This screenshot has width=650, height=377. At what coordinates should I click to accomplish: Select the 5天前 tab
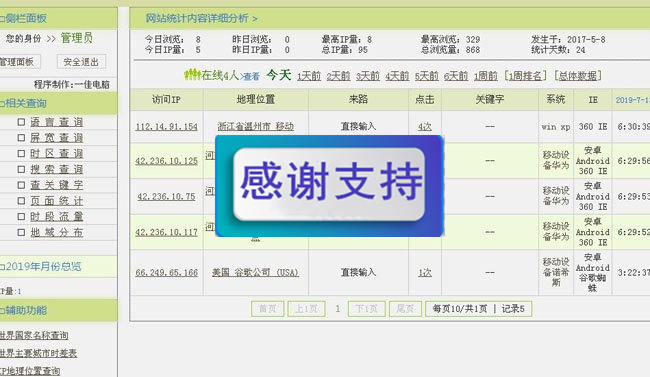[x=427, y=76]
